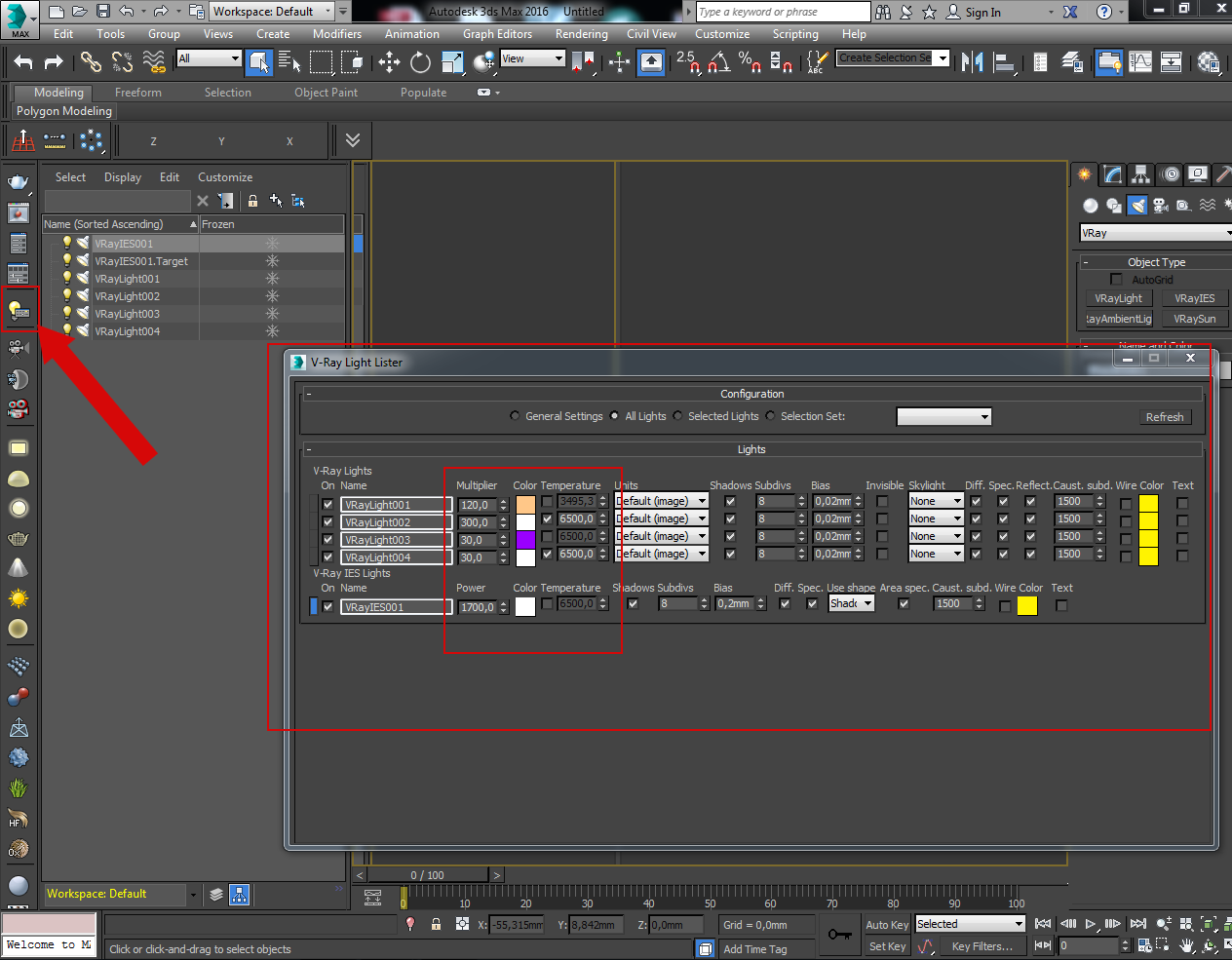Screen dimensions: 1232x960
Task: Open purple color swatch for VRayLight003
Action: click(x=525, y=539)
